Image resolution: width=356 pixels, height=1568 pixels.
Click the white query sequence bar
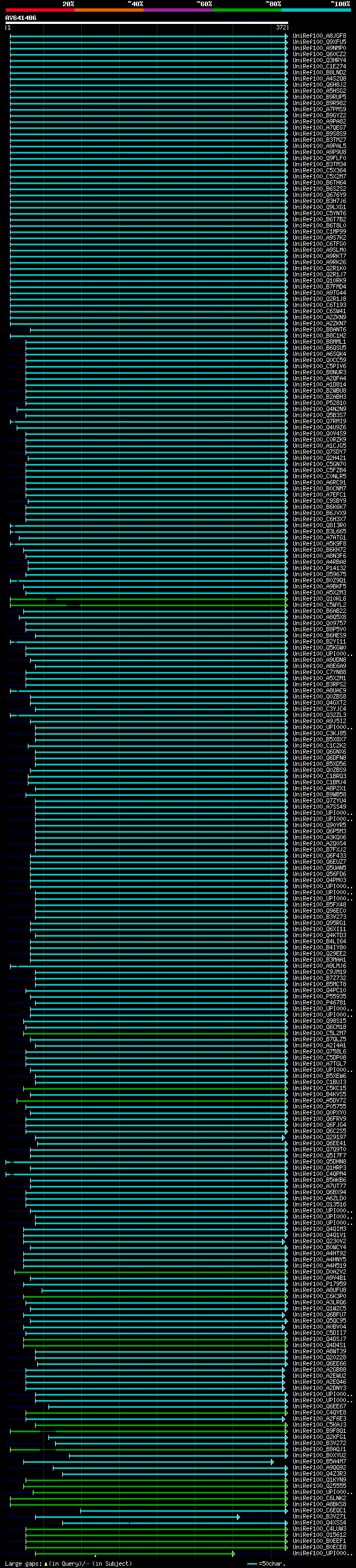[x=147, y=23]
